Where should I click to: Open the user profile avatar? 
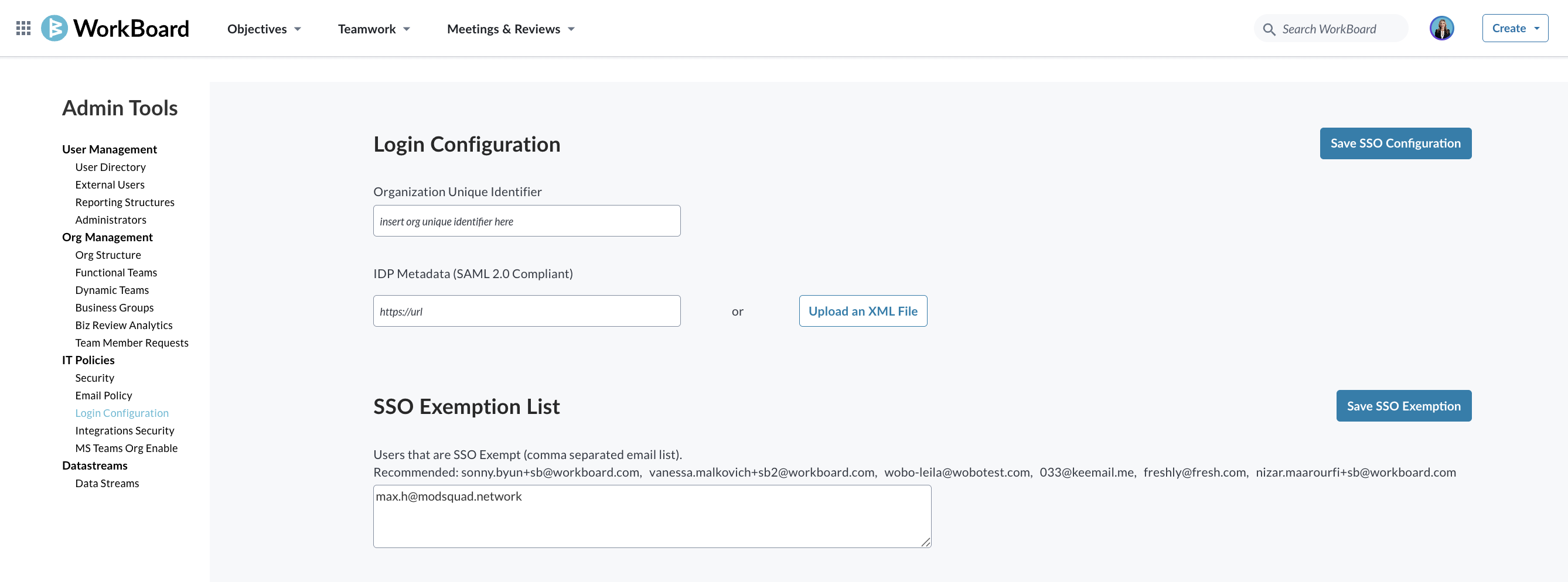coord(1441,28)
